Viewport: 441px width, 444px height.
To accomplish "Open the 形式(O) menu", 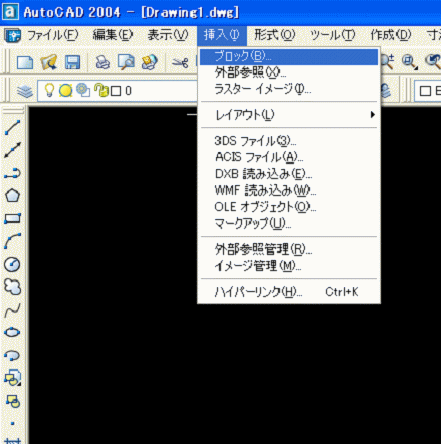I will click(275, 35).
